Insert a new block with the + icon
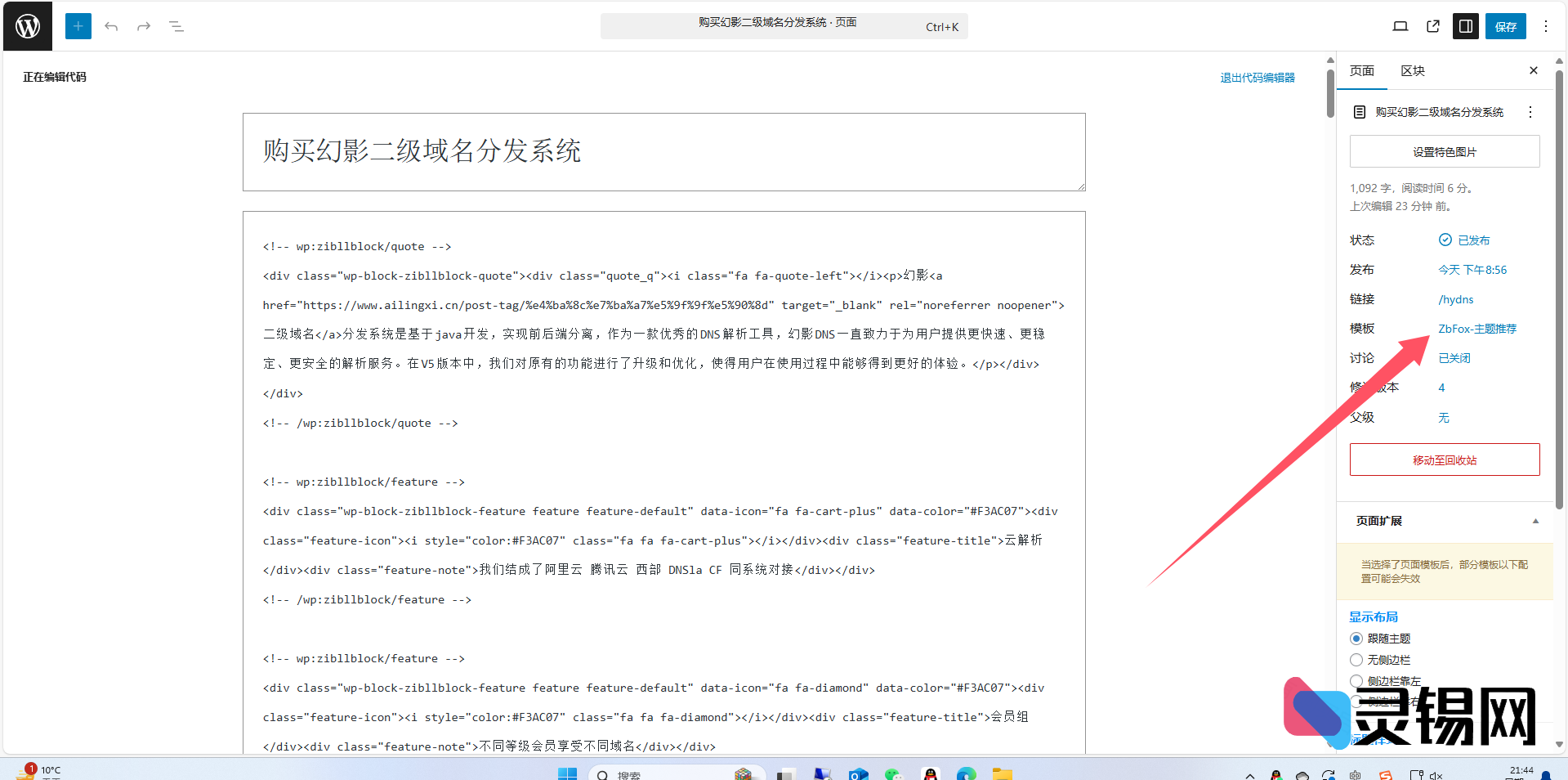This screenshot has width=1568, height=780. 78,26
